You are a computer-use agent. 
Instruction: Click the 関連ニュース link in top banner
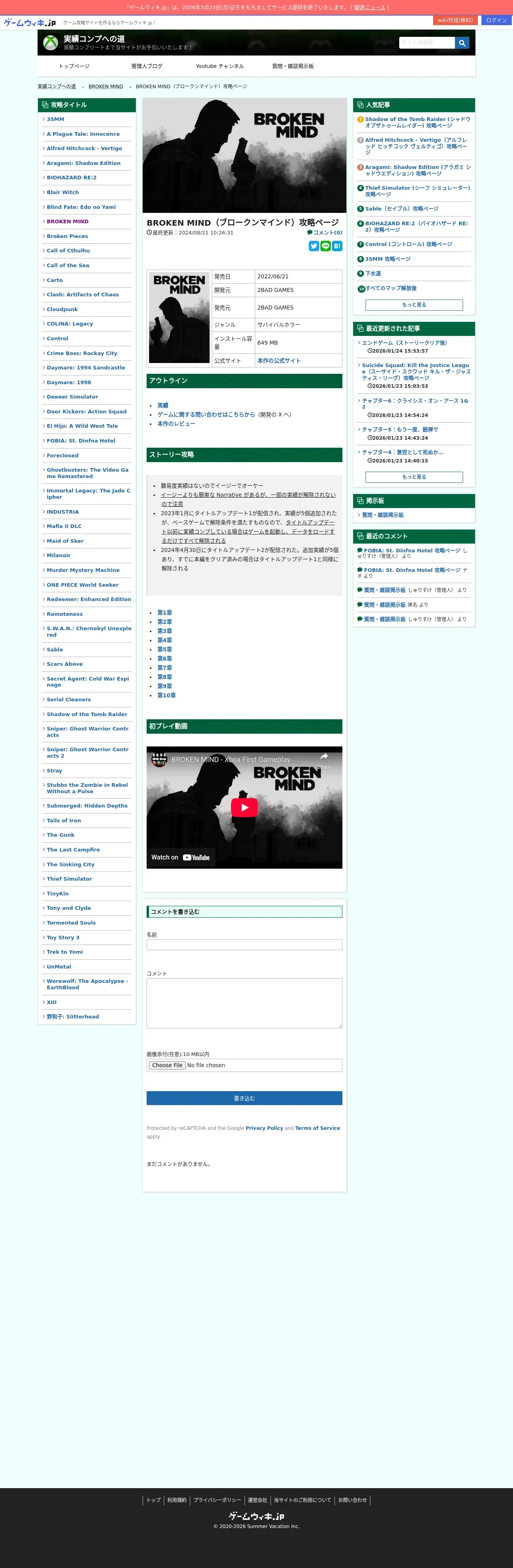pyautogui.click(x=370, y=7)
